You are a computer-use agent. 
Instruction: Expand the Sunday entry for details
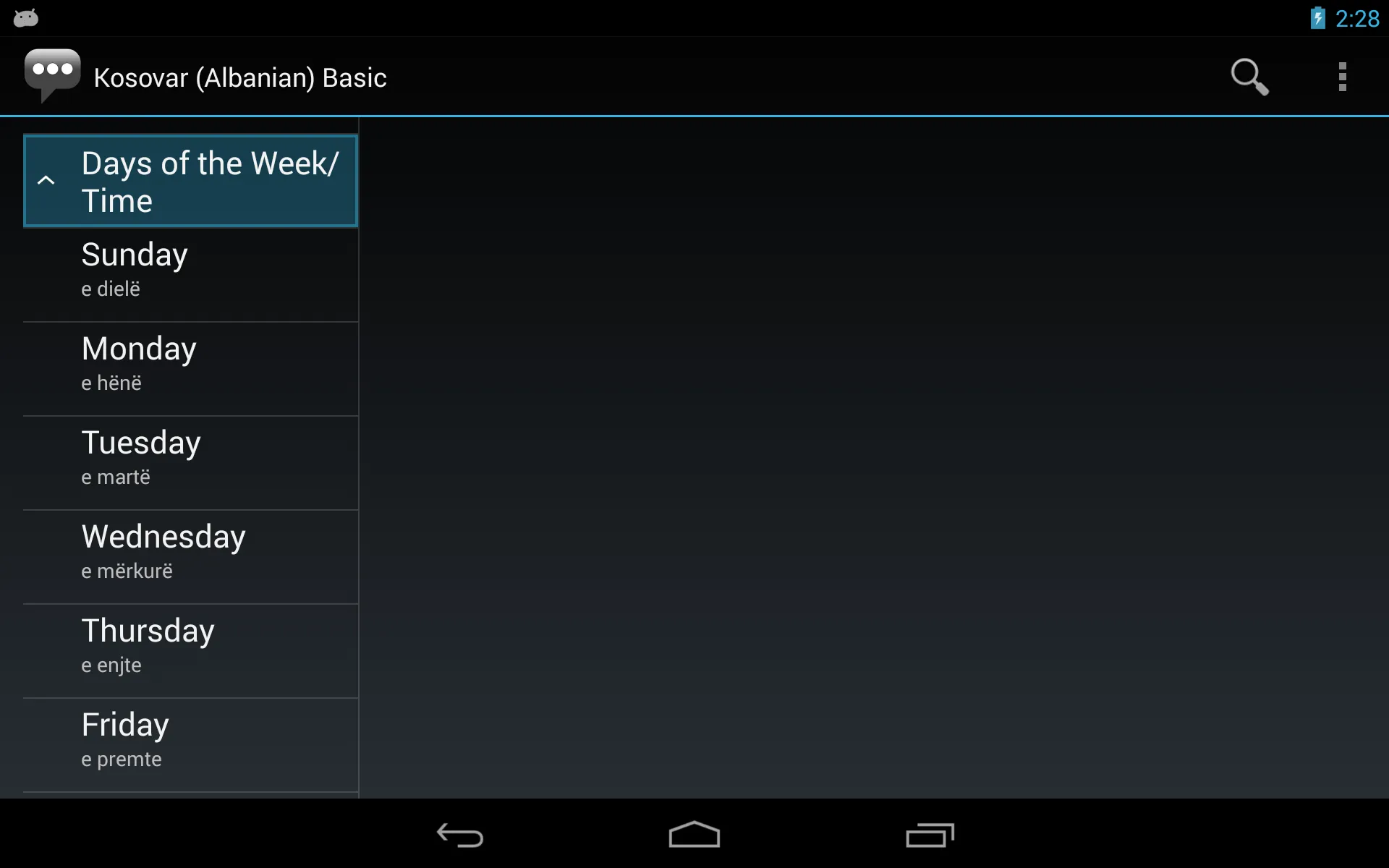coord(189,268)
